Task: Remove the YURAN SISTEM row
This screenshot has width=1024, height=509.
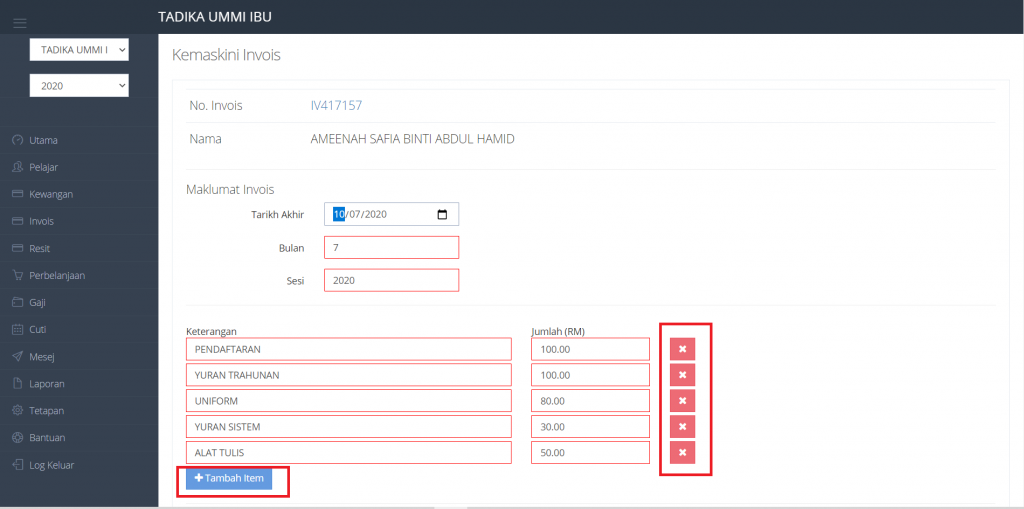Action: 682,427
